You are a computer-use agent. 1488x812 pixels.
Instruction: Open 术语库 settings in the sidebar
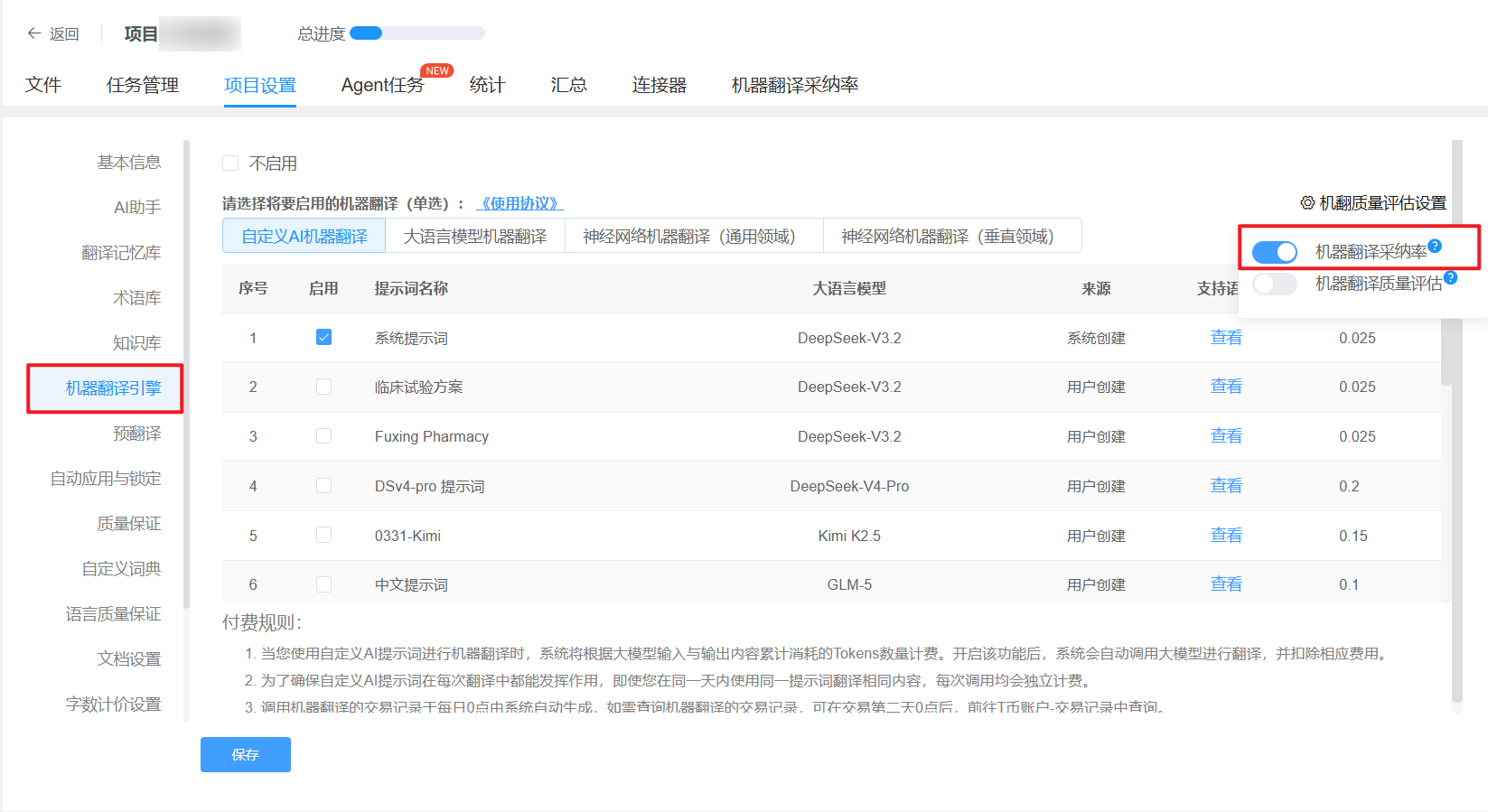pos(137,298)
